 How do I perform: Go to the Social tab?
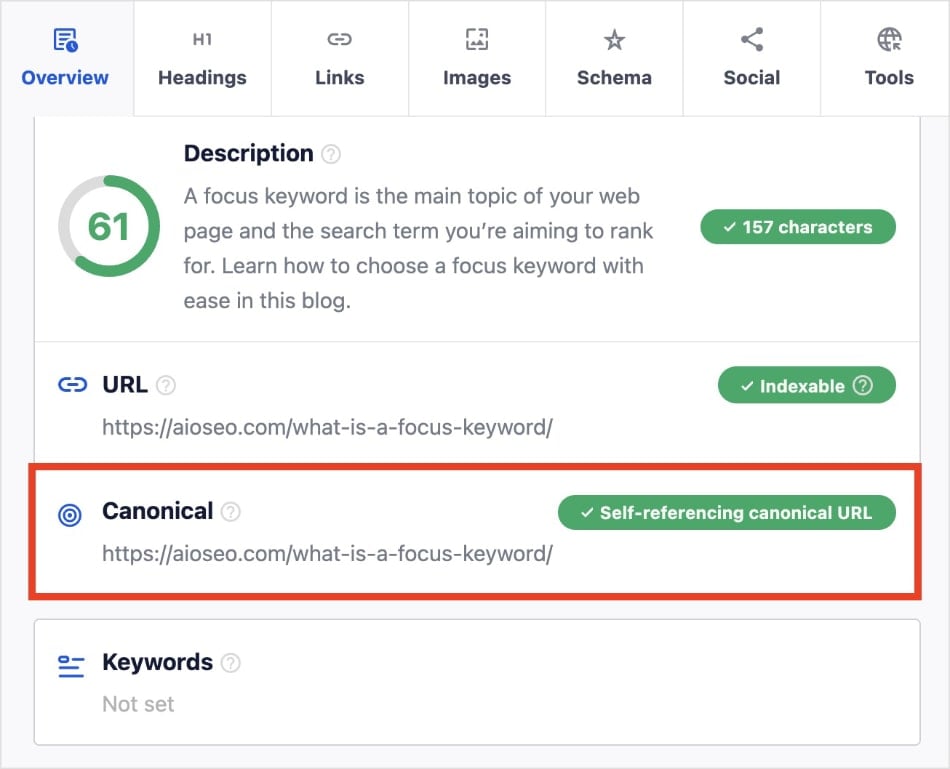click(751, 58)
